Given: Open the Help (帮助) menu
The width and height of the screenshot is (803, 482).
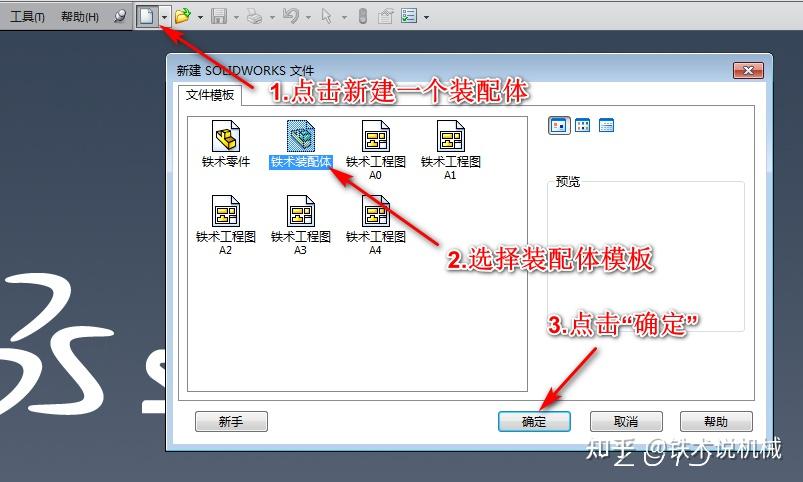Looking at the screenshot, I should click(x=79, y=17).
